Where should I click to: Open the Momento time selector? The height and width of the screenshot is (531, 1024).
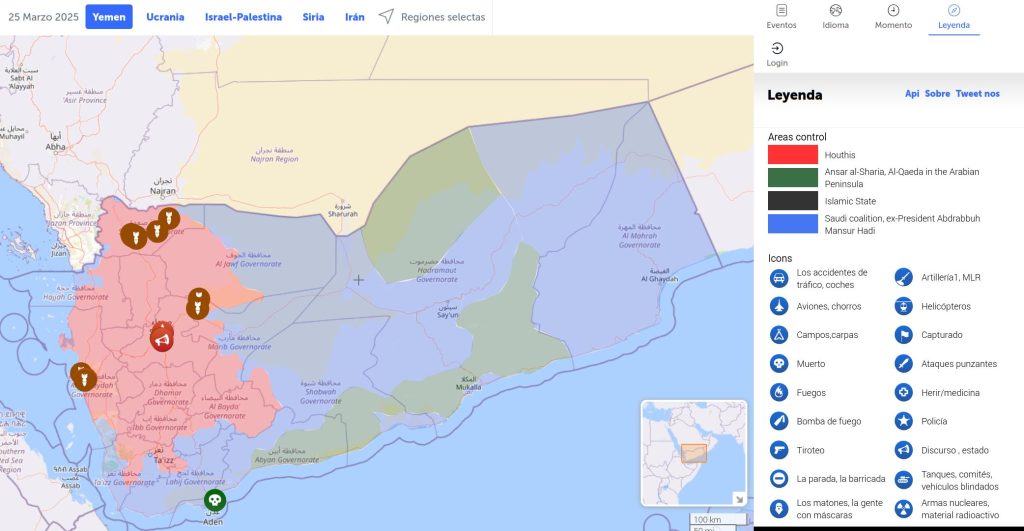[x=893, y=10]
